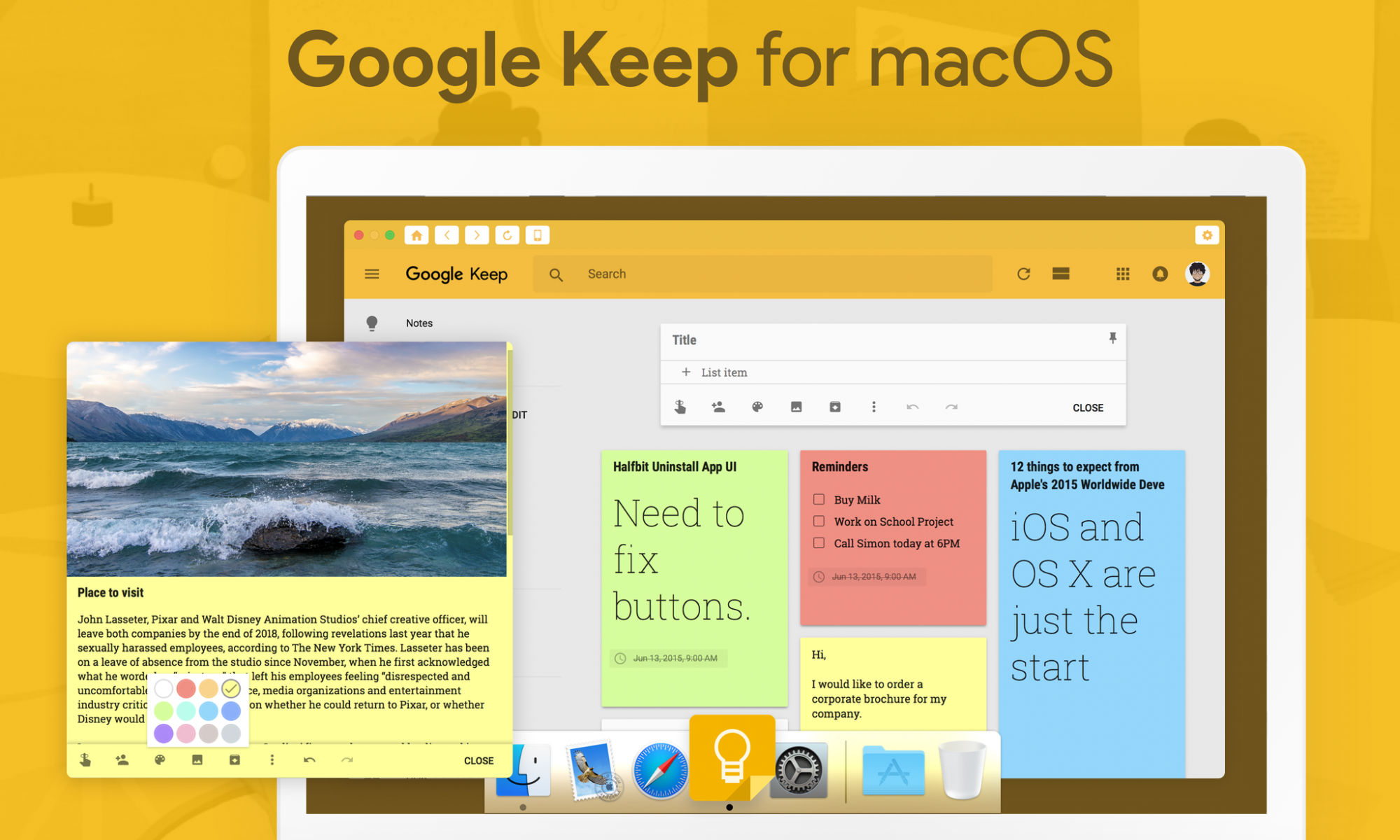This screenshot has height=840, width=1400.
Task: Click the forward navigation arrow button
Action: click(477, 235)
